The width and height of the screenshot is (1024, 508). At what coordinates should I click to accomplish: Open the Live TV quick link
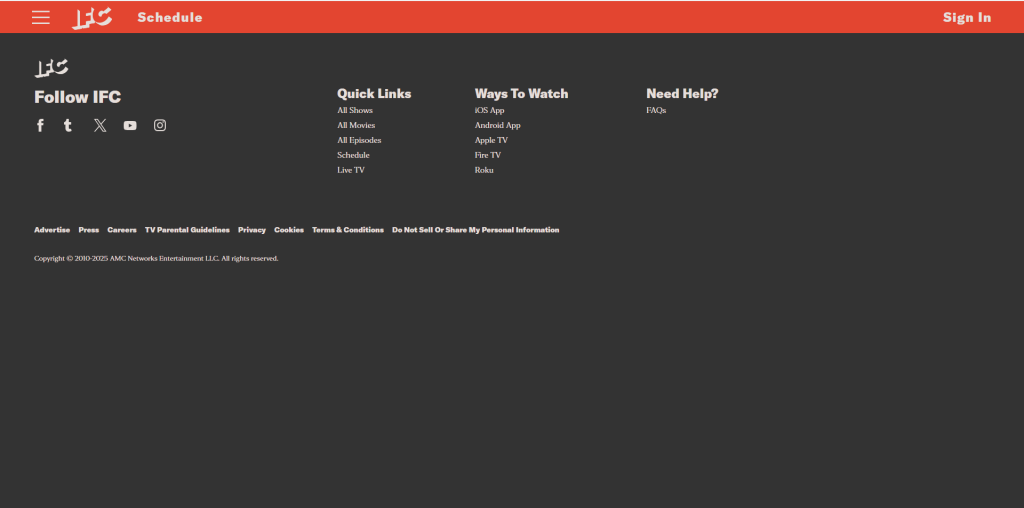(x=351, y=170)
